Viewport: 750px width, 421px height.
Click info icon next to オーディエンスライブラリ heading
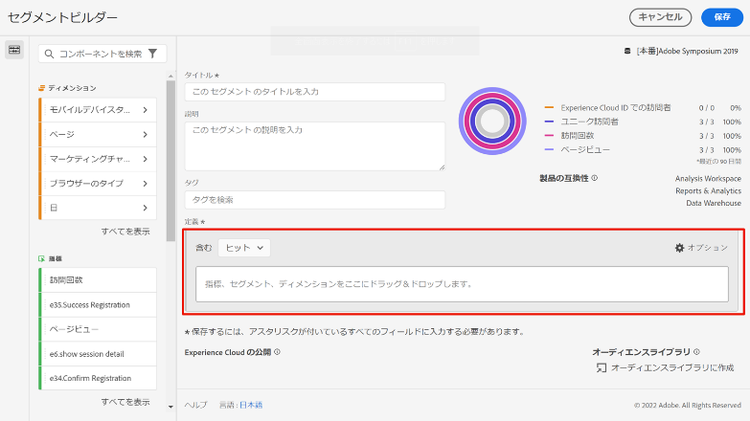pos(696,352)
